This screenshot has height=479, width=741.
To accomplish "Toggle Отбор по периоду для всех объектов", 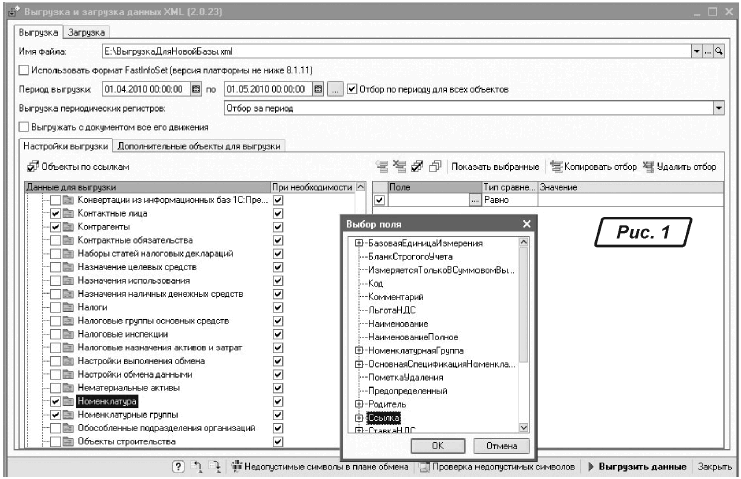I will 351,89.
